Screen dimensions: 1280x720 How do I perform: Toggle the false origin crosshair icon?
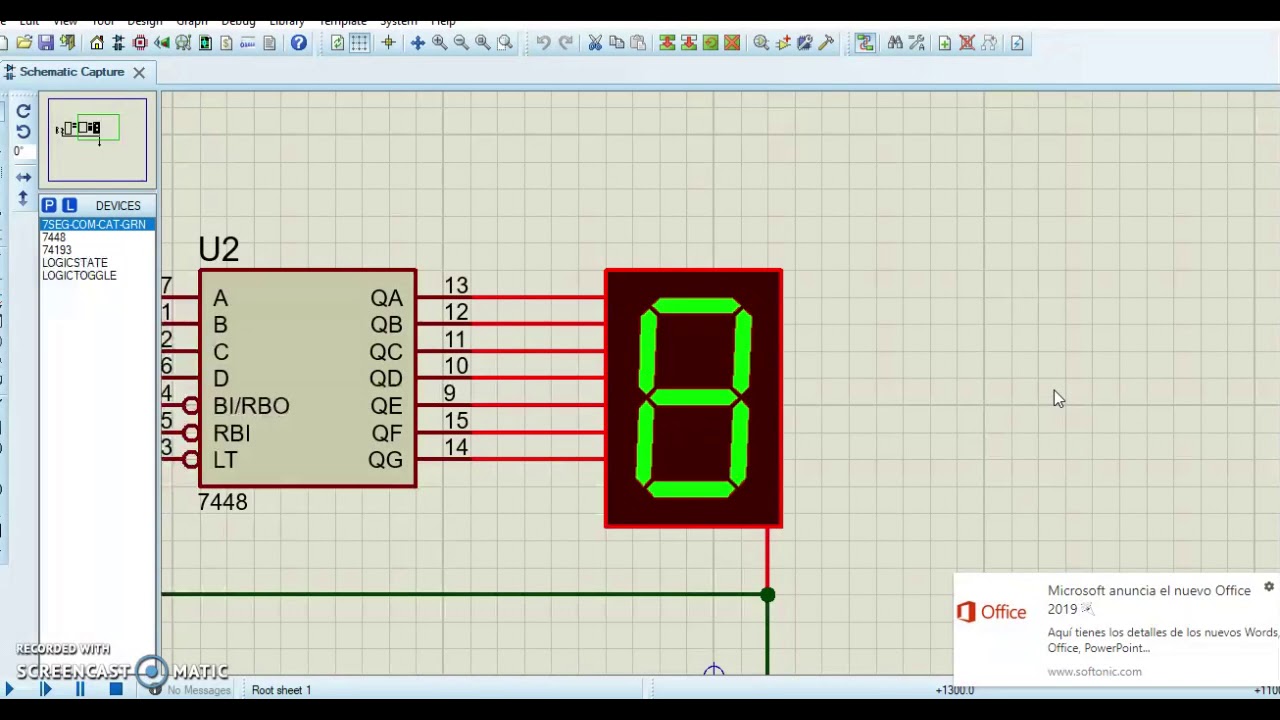(388, 43)
